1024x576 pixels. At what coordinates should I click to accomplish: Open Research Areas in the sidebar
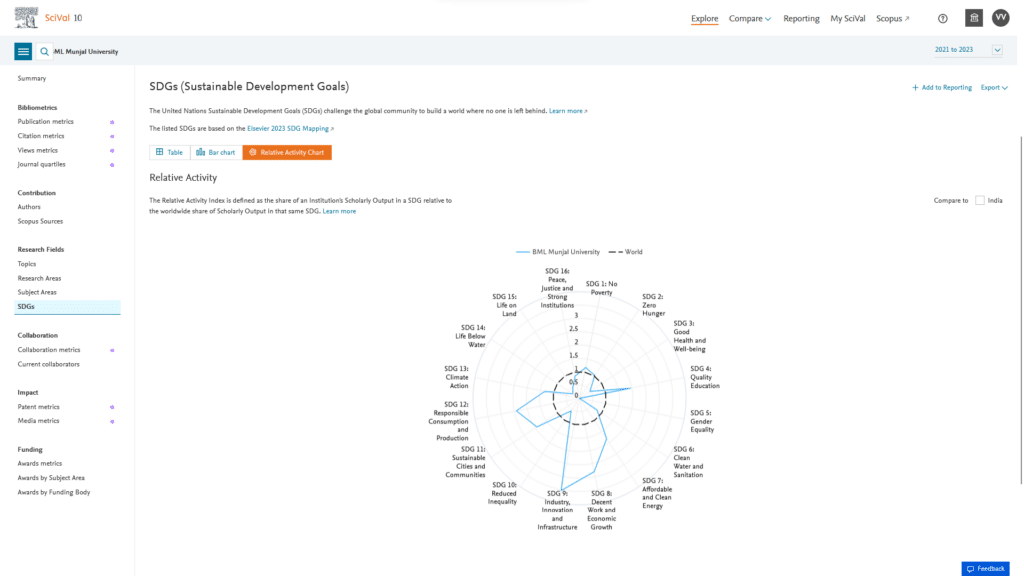39,278
